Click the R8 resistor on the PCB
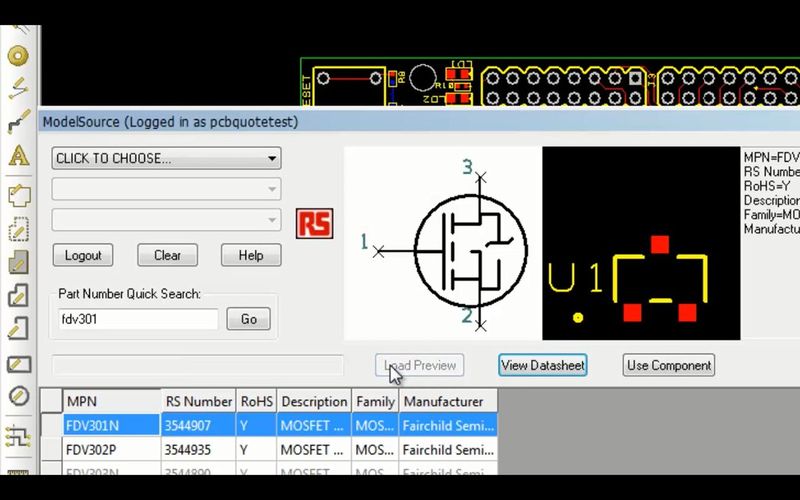800x500 pixels. 392,78
